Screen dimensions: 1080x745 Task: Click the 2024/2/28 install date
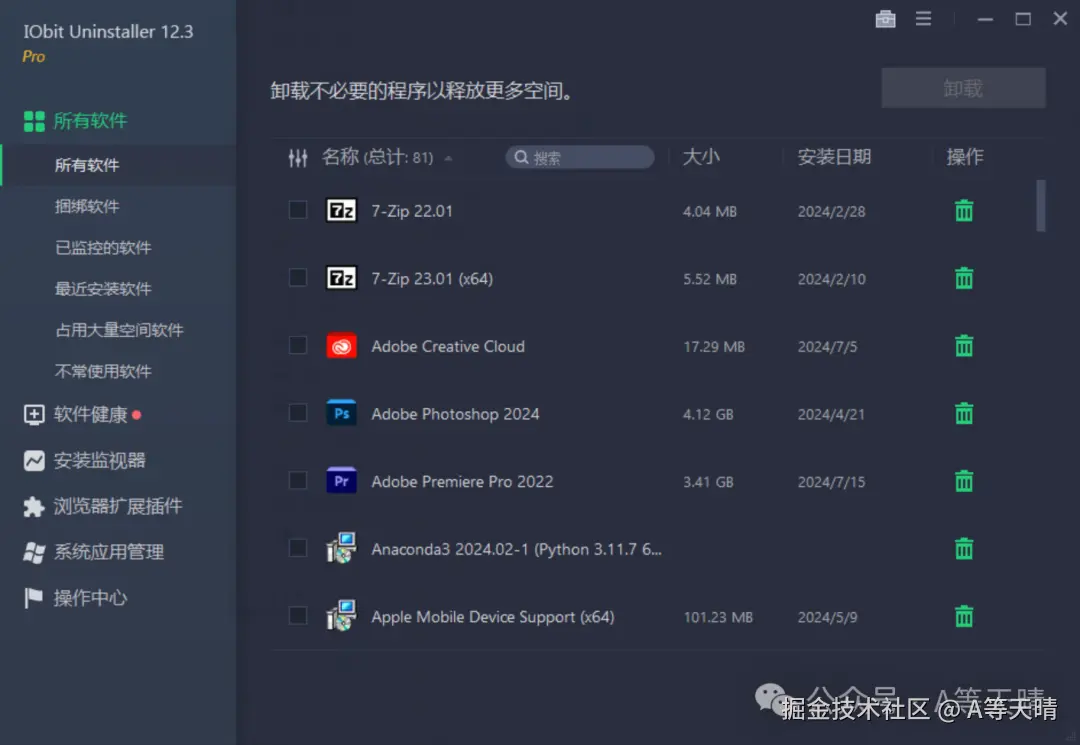pyautogui.click(x=831, y=211)
